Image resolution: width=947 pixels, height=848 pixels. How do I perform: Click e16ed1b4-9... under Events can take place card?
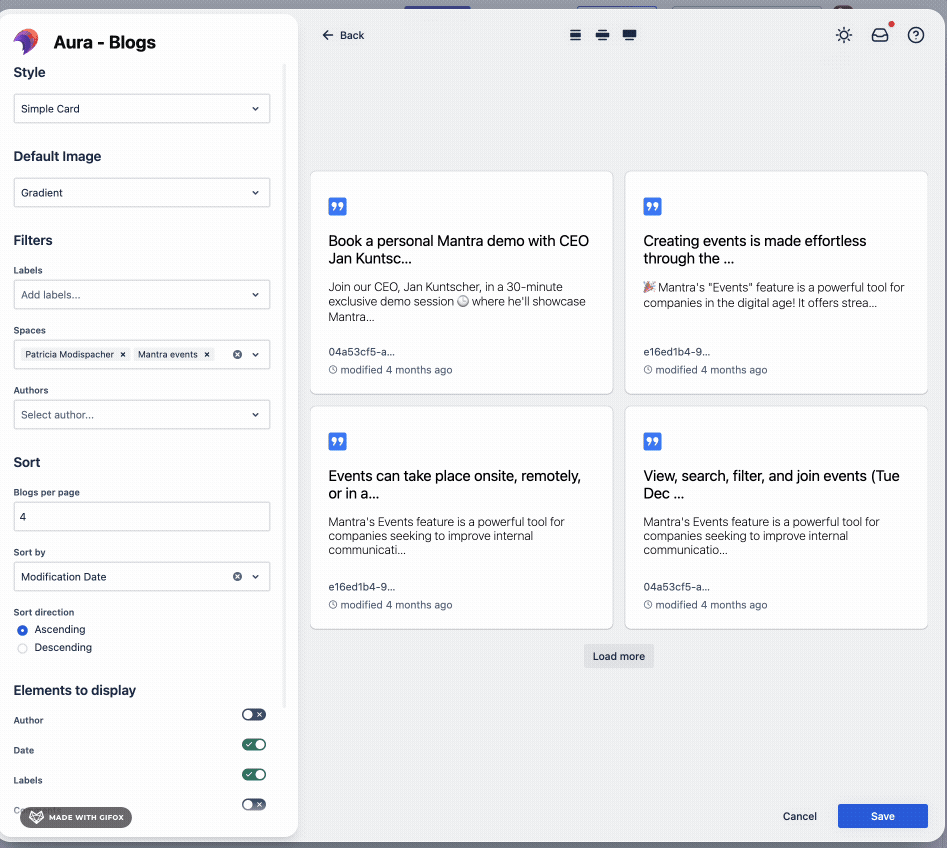(361, 586)
